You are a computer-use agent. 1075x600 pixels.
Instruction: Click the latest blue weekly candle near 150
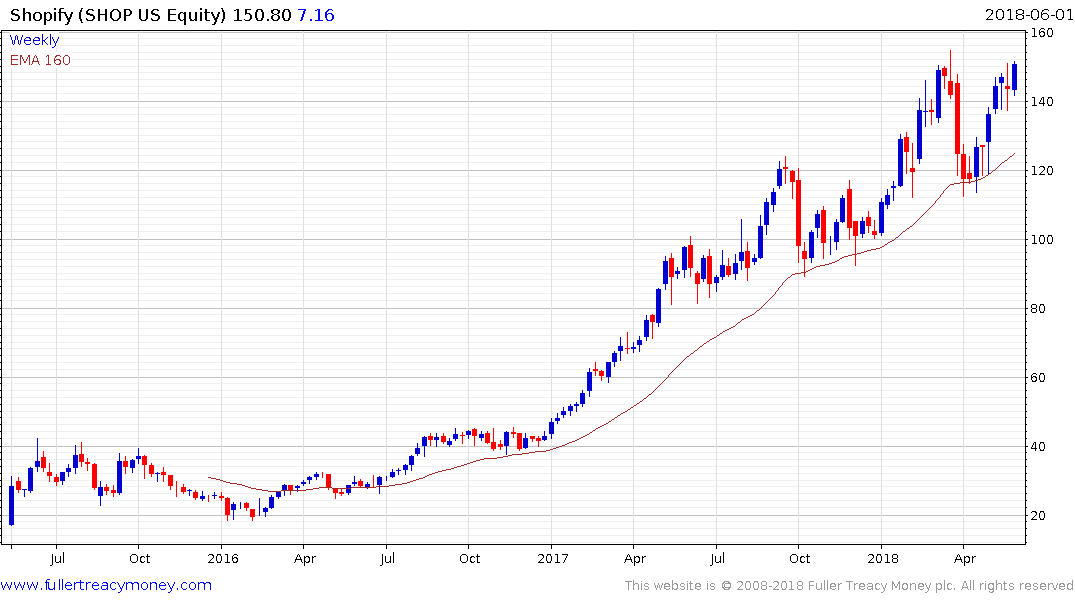pos(1015,77)
